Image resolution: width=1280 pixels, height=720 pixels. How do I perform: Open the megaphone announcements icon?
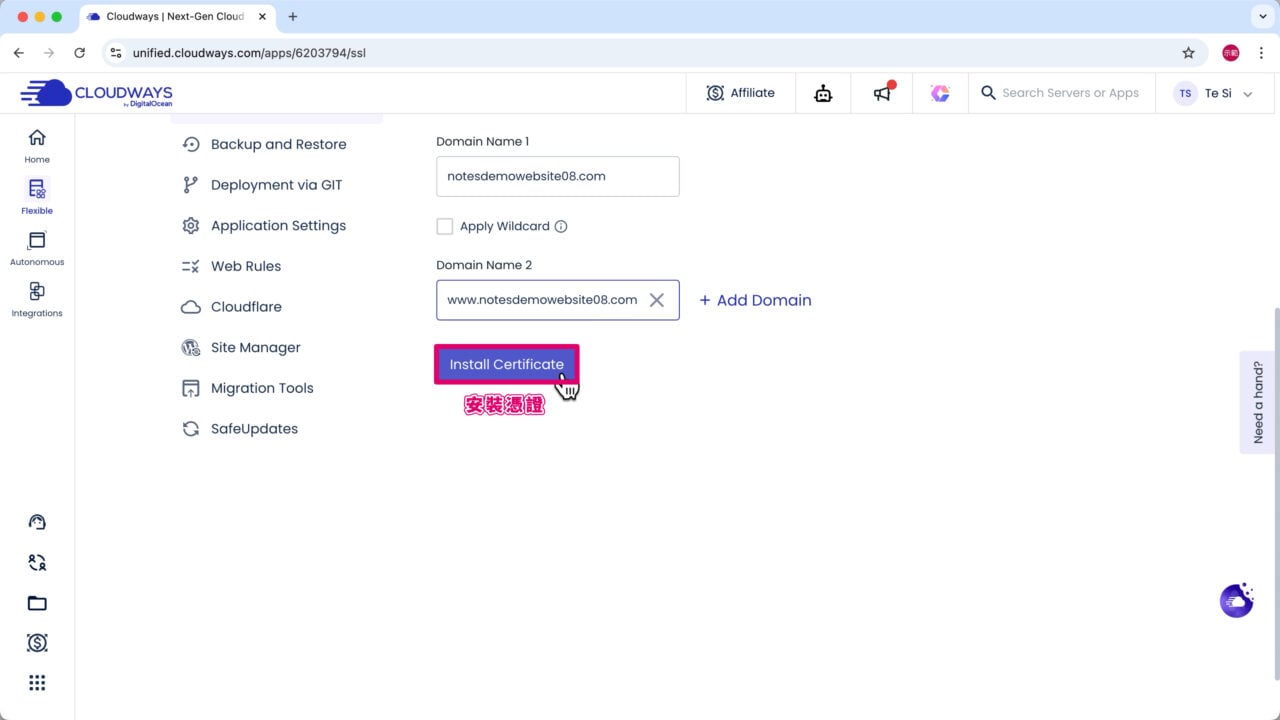[882, 93]
